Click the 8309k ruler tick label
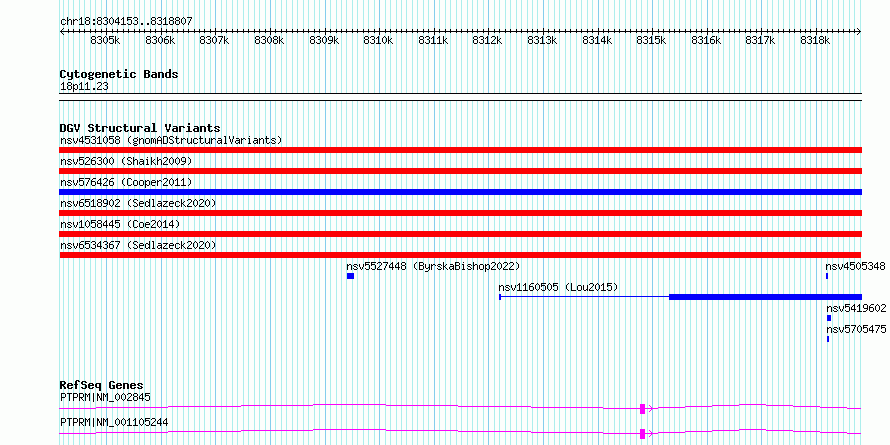 coord(324,41)
